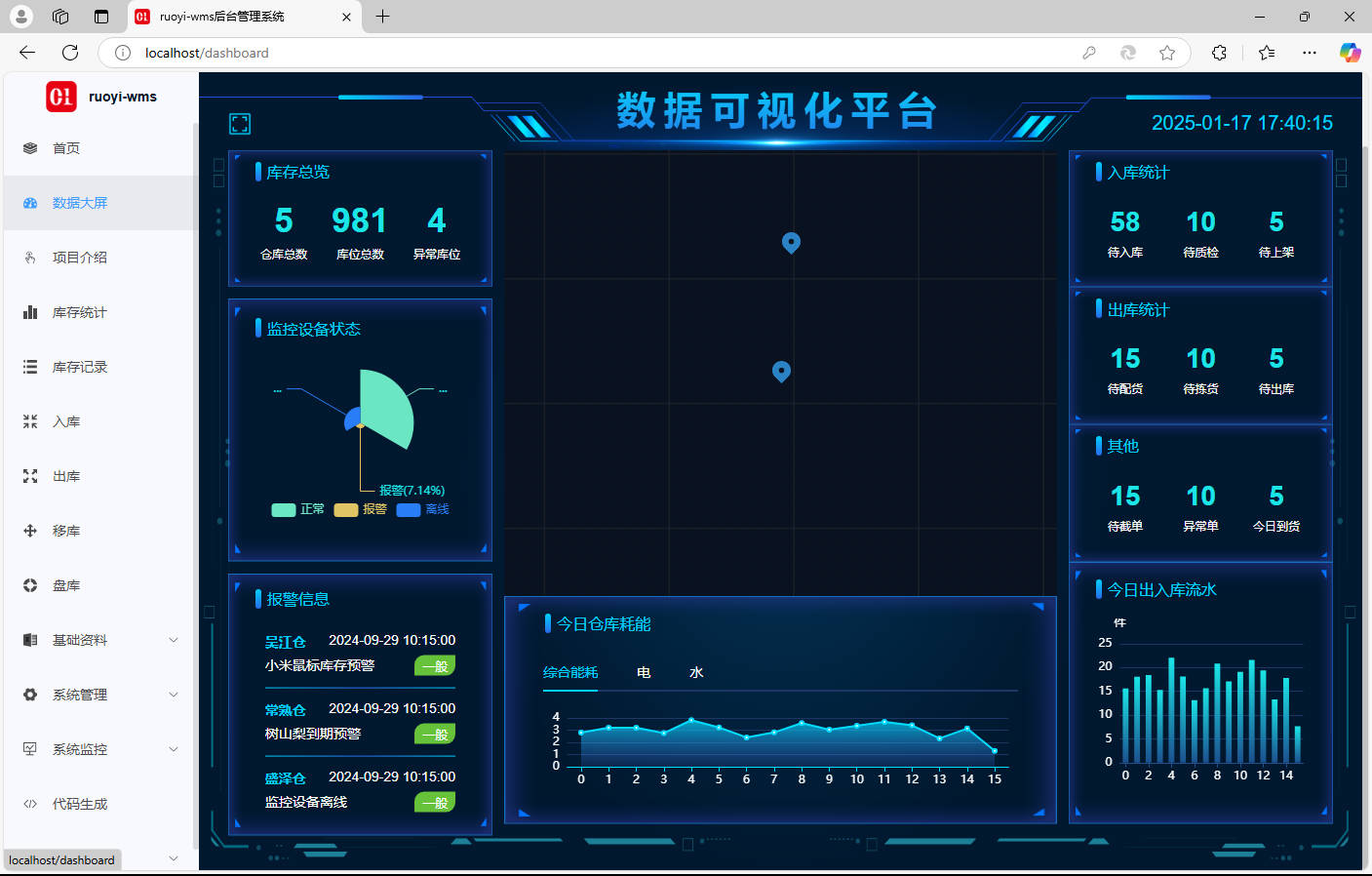Click the 库存统计 bar chart icon

point(30,312)
